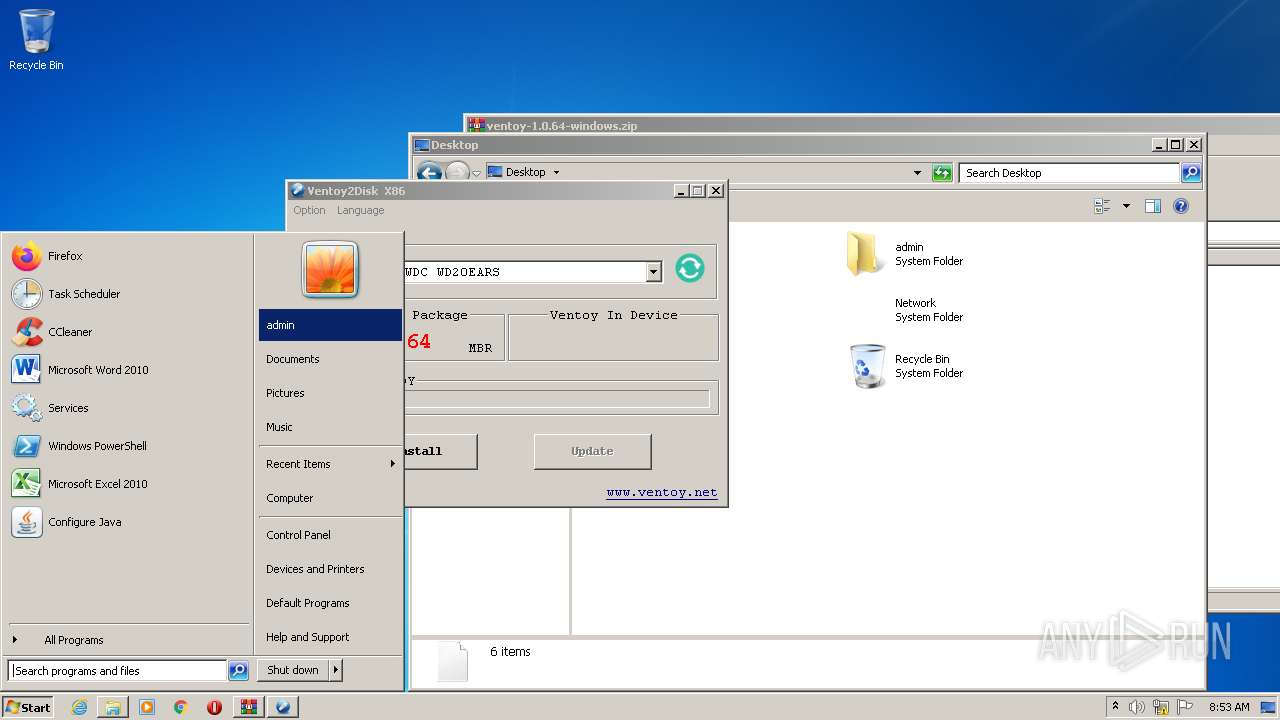Click the network tray icon
1280x720 pixels.
coord(1161,707)
